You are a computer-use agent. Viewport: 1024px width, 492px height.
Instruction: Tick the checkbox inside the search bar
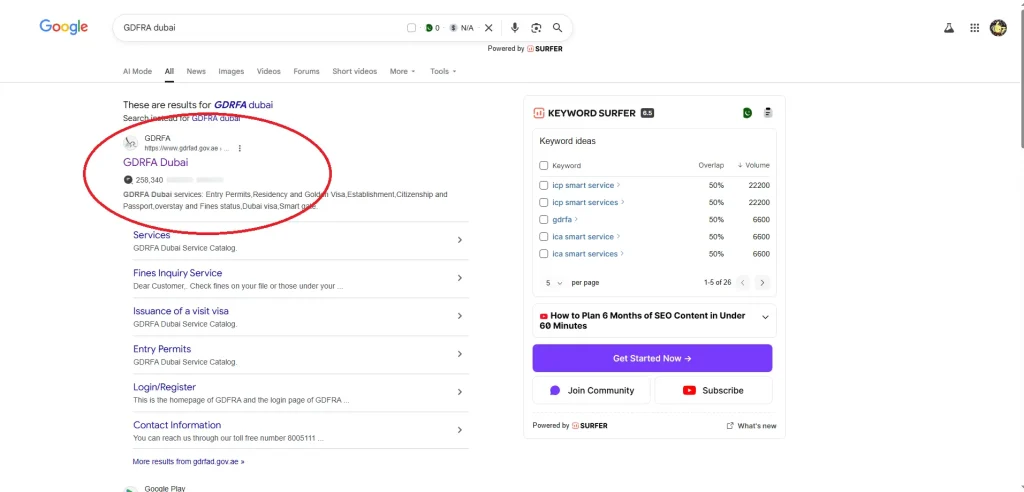tap(411, 28)
